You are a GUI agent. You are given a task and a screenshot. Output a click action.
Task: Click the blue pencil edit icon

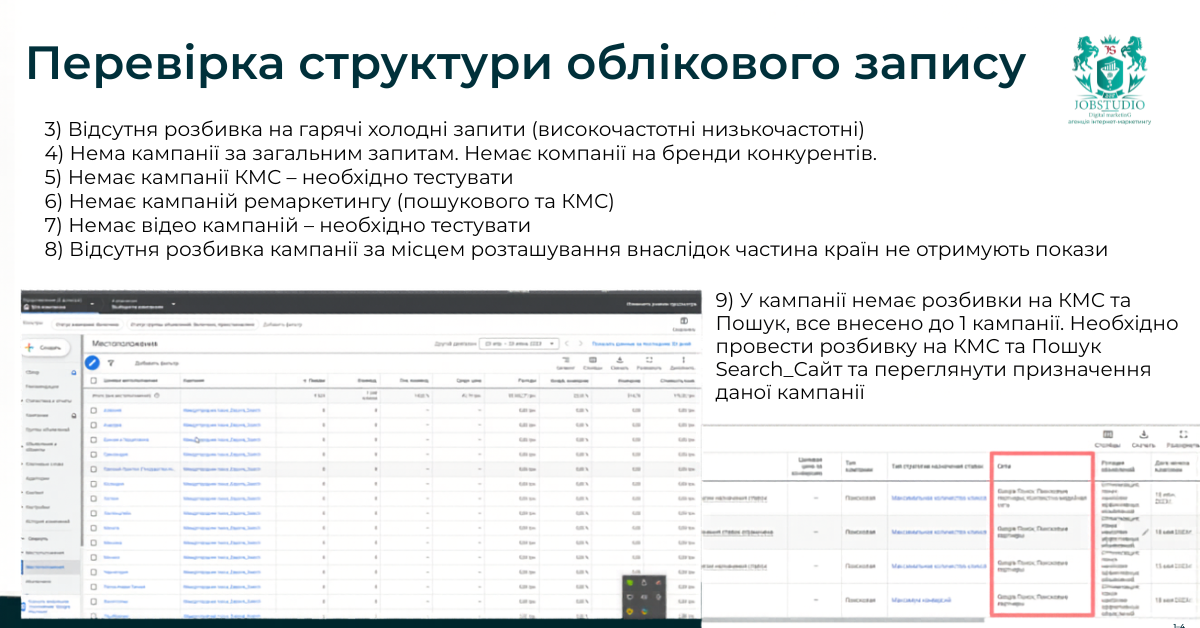tap(91, 362)
